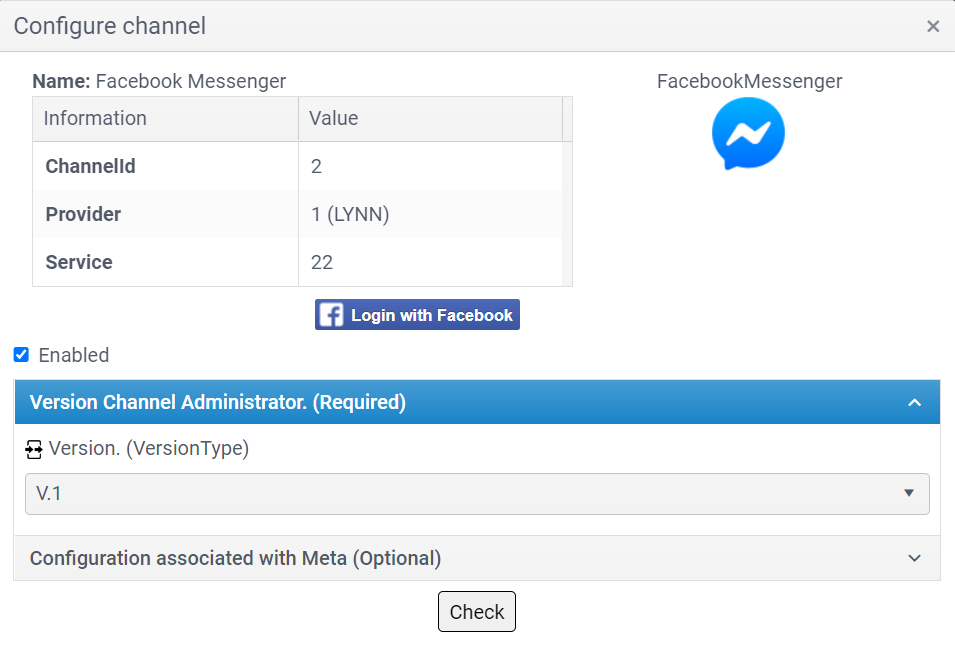
Task: Click the VersionType icon beside Version label
Action: [35, 449]
